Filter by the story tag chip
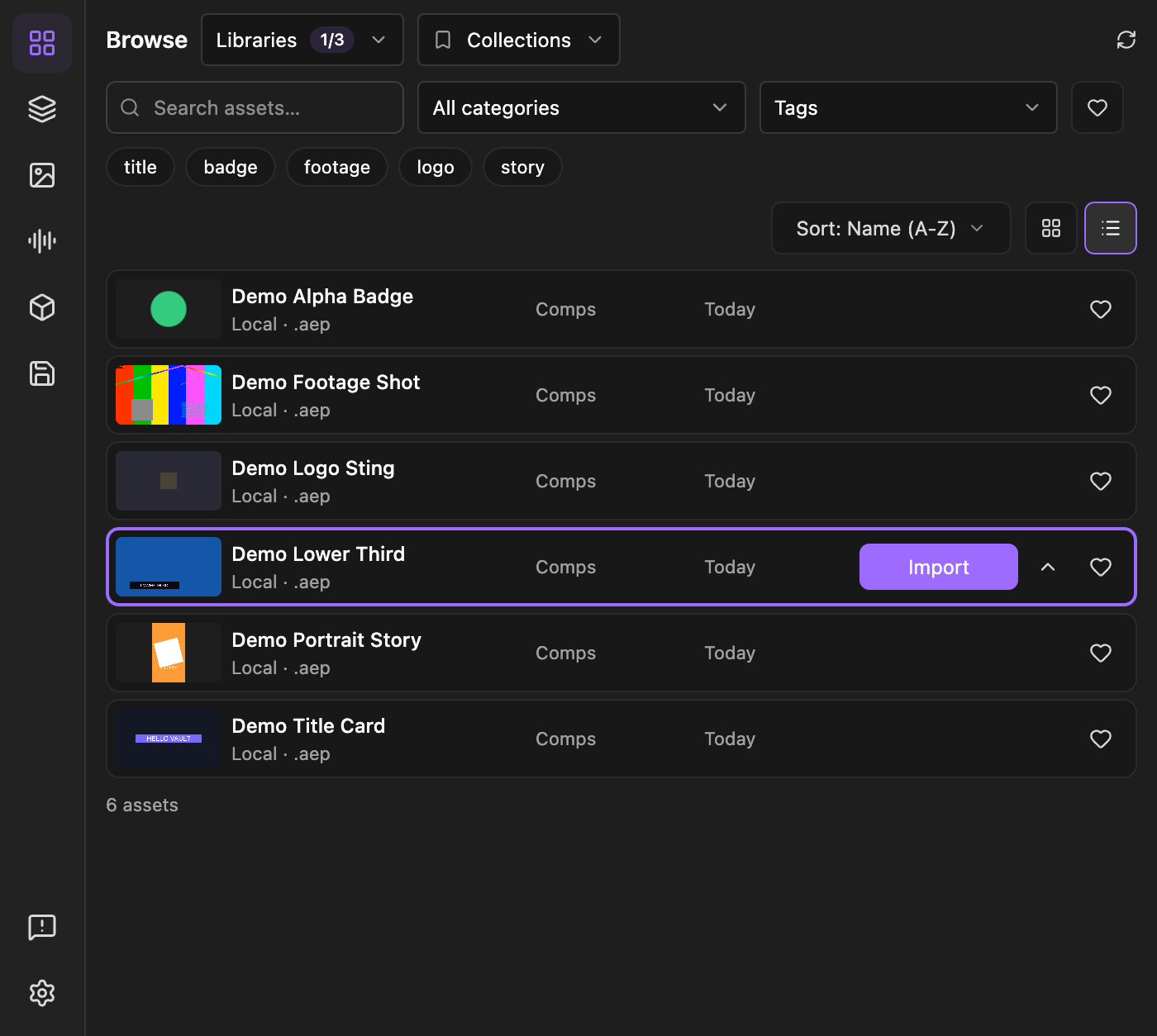Viewport: 1157px width, 1036px height. click(x=522, y=167)
